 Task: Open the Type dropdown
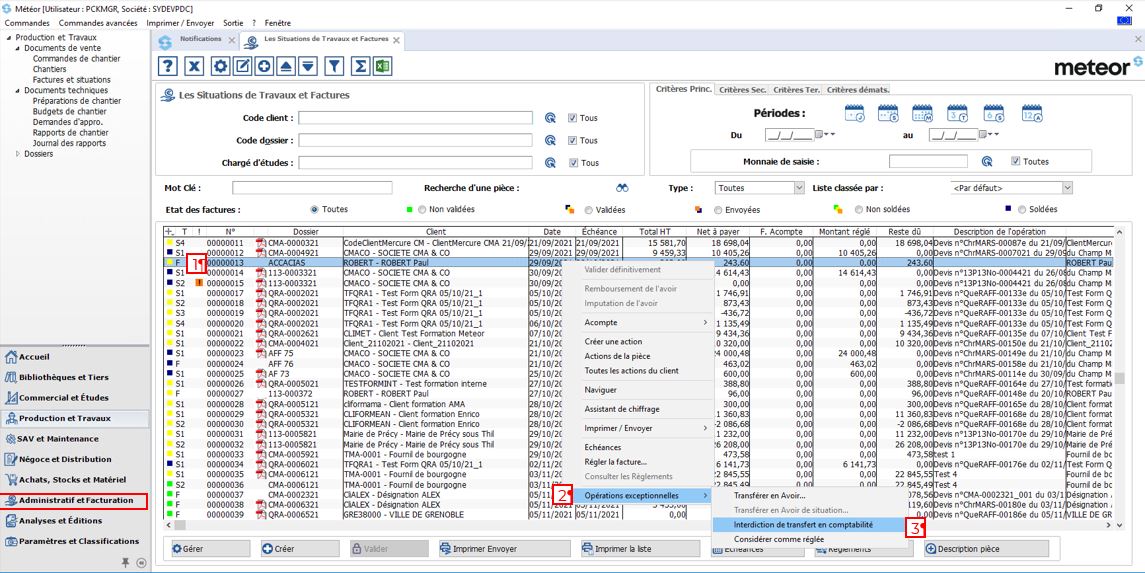(x=798, y=188)
